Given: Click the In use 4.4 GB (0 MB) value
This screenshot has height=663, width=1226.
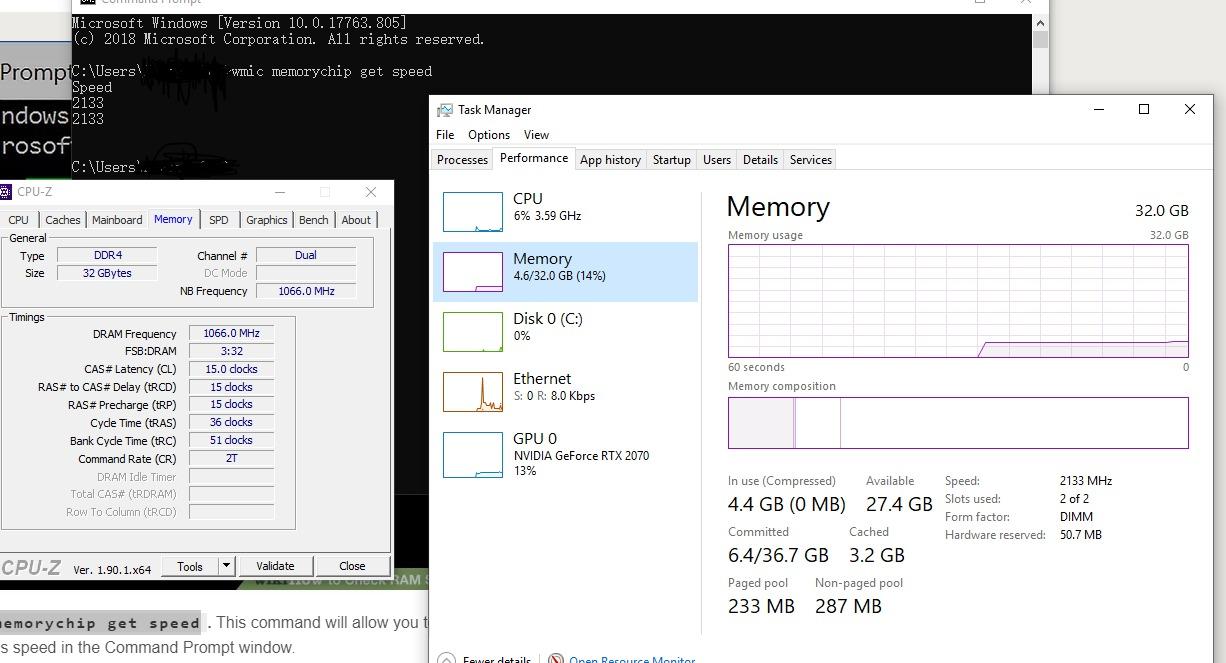Looking at the screenshot, I should (x=787, y=504).
